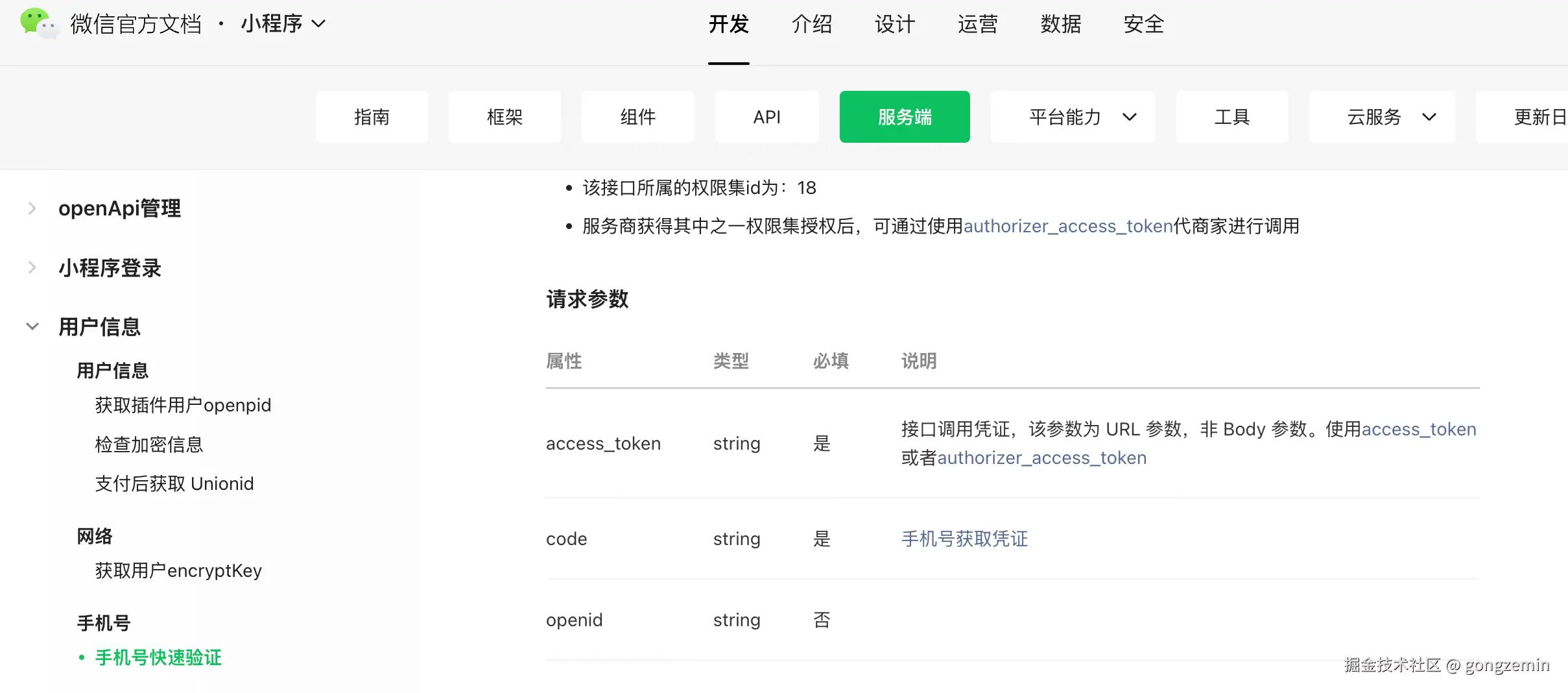Image resolution: width=1568 pixels, height=693 pixels.
Task: Click 该接口所属的权限集id为：18 bullet text
Action: [x=700, y=188]
